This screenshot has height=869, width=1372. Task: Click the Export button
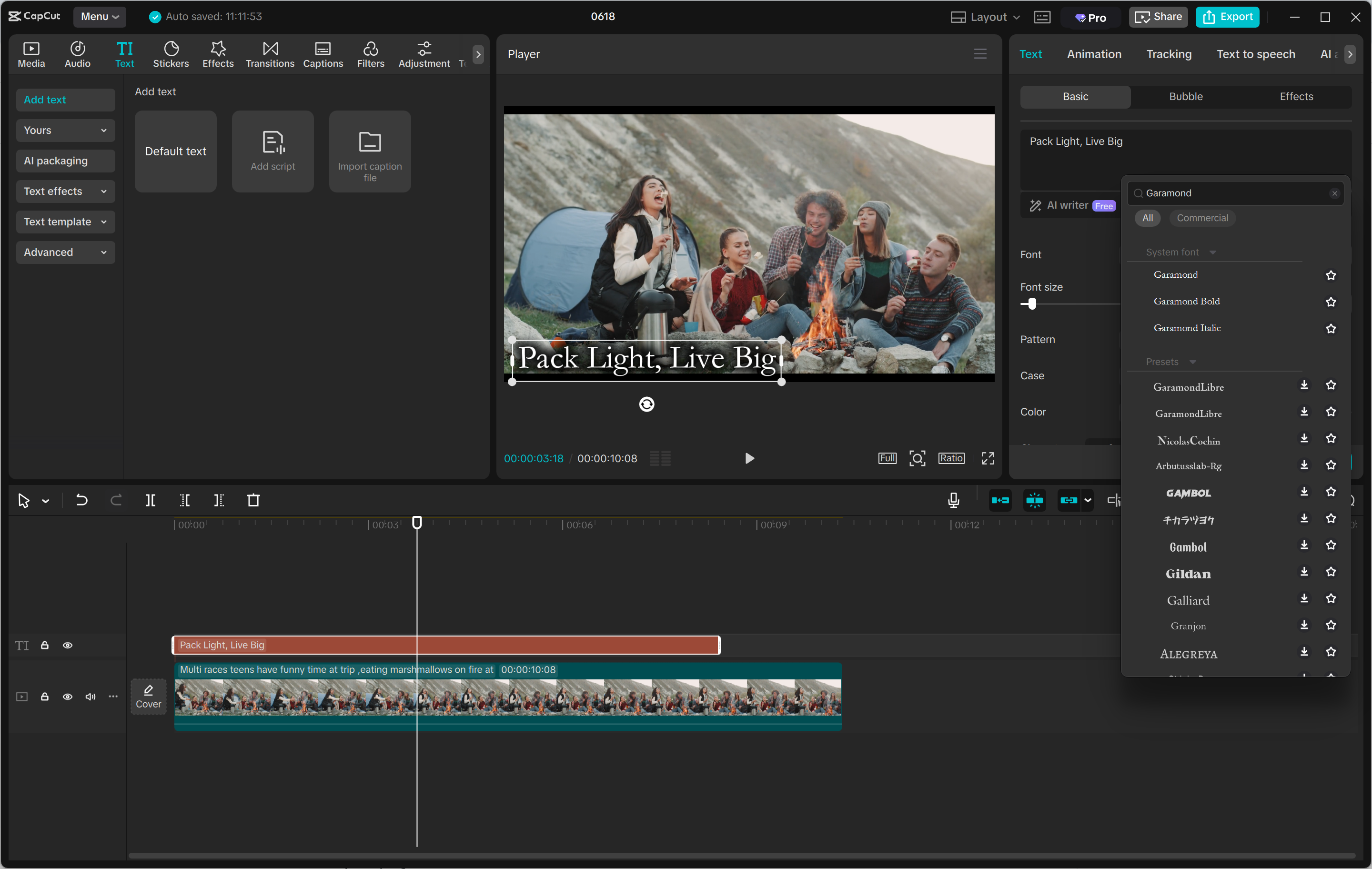(1227, 17)
